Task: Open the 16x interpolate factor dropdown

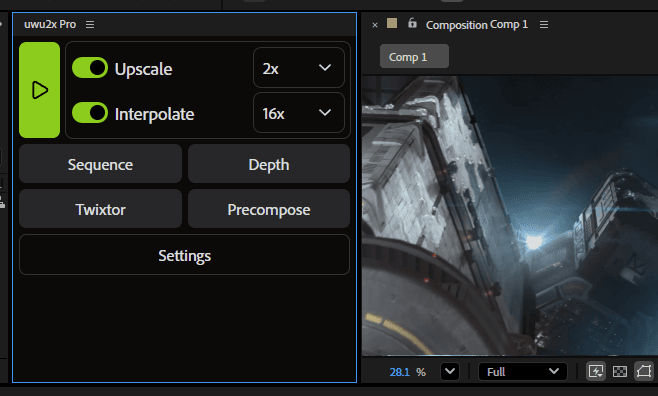Action: 299,112
